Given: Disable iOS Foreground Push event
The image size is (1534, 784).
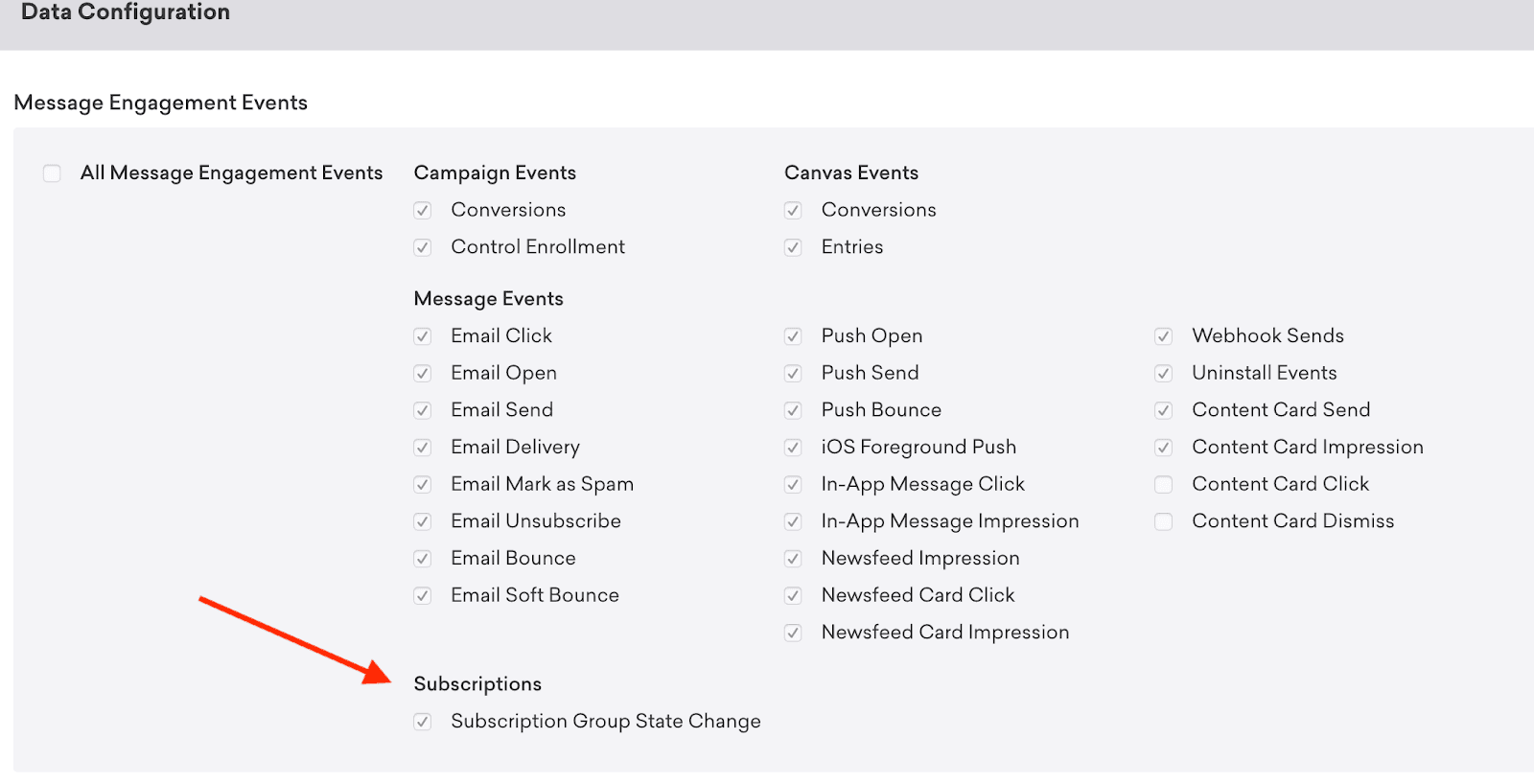Looking at the screenshot, I should tap(793, 448).
